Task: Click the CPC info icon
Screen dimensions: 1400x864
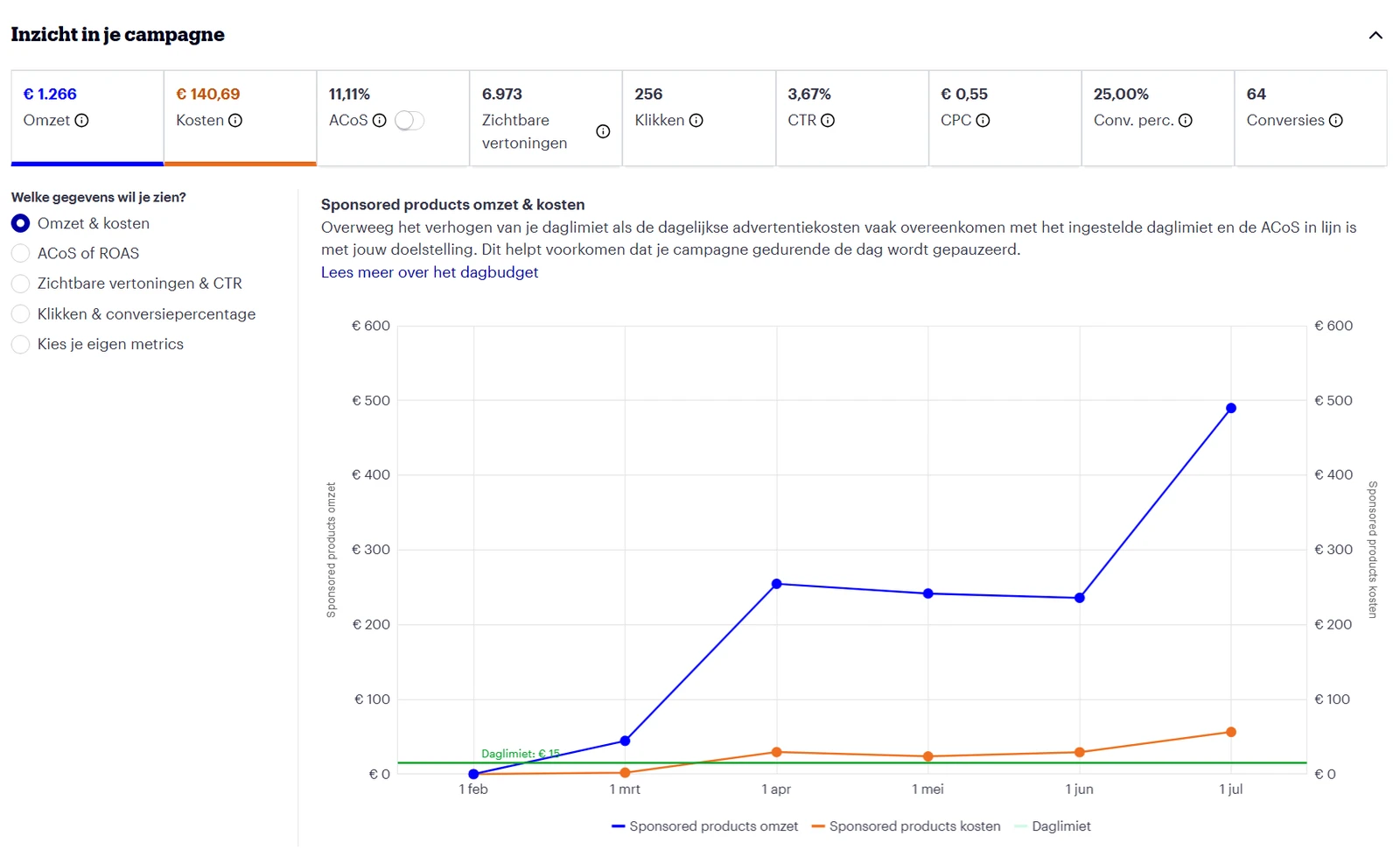Action: tap(983, 121)
